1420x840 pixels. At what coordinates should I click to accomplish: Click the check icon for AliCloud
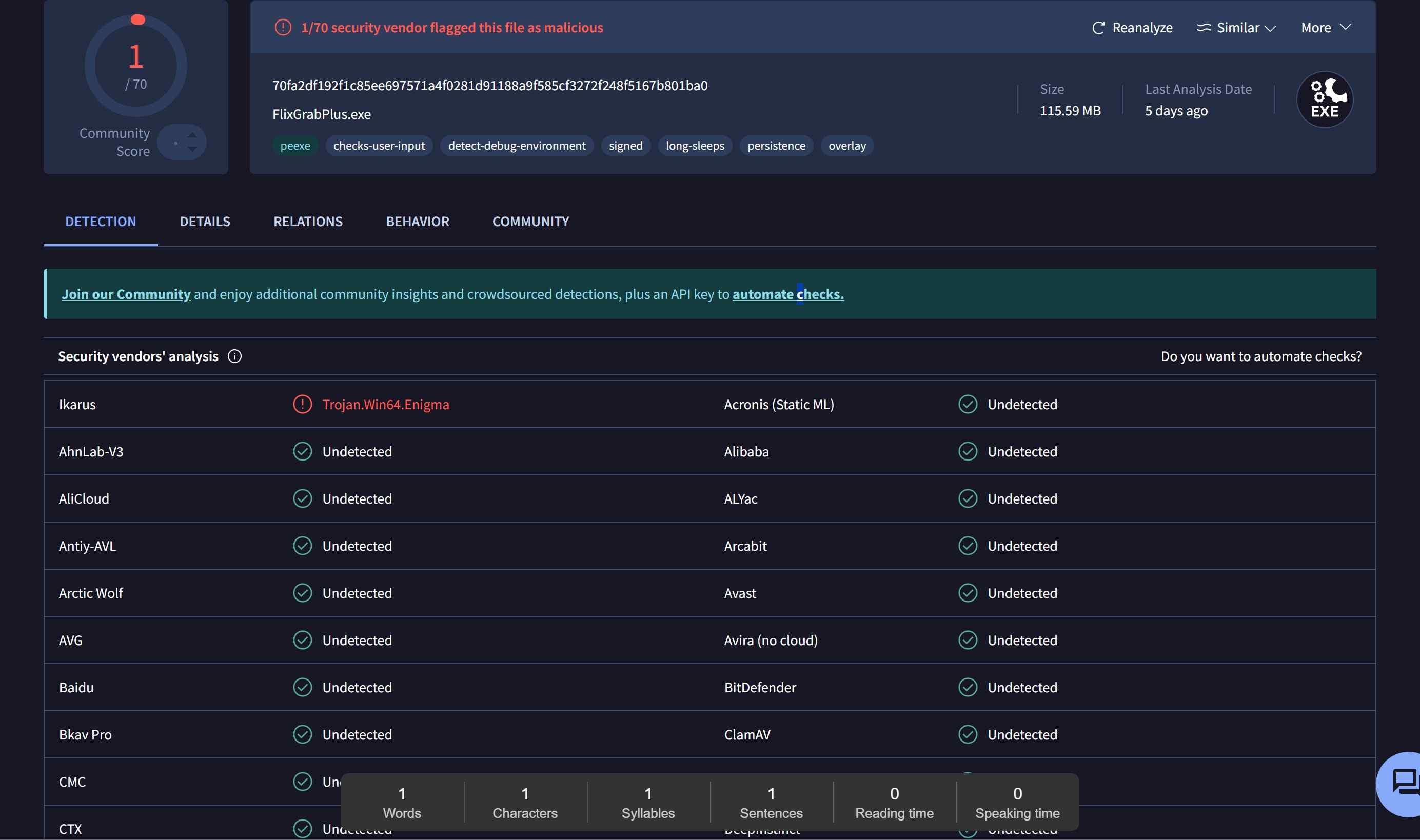[x=302, y=498]
